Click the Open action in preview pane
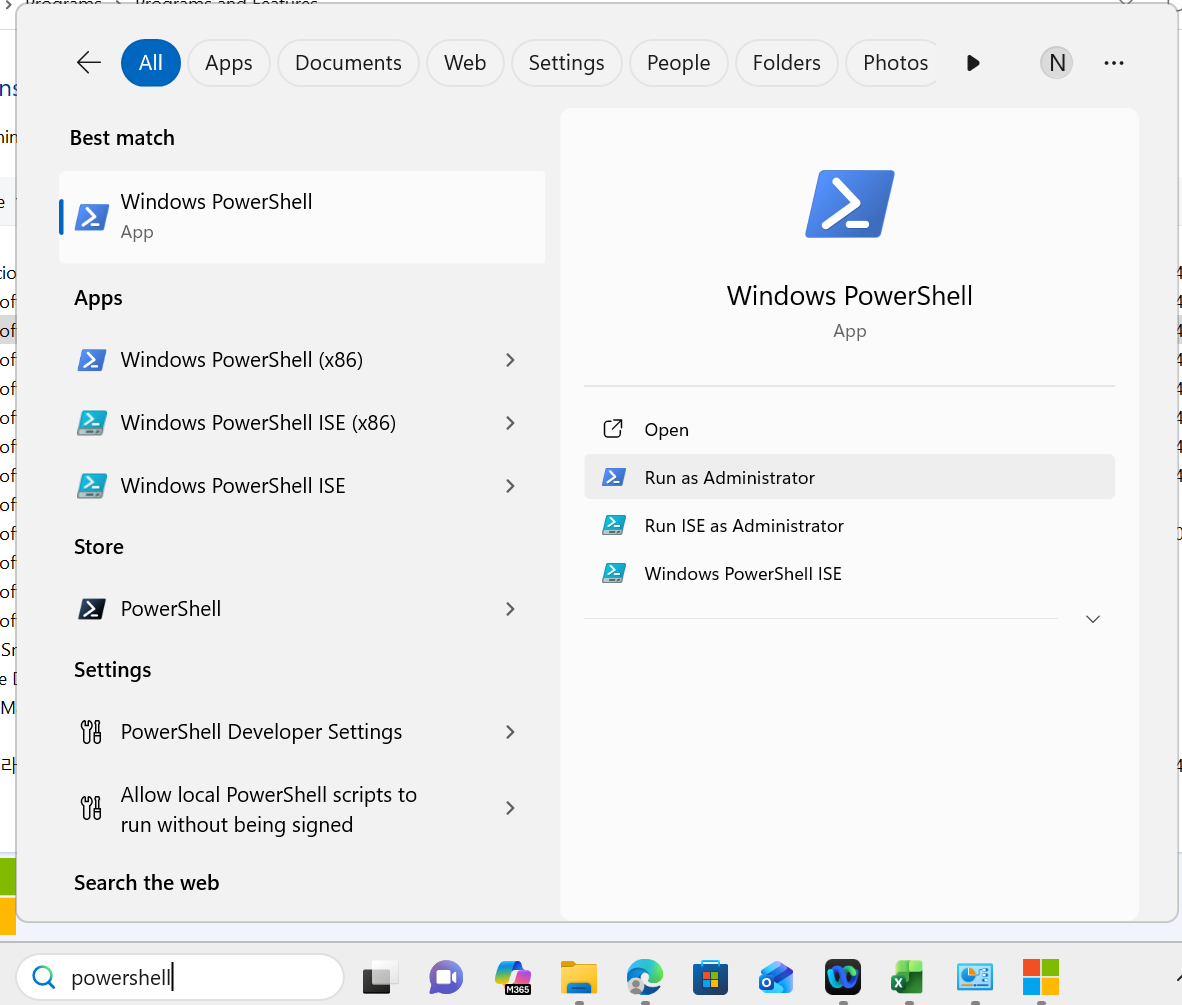This screenshot has width=1182, height=1005. tap(850, 429)
